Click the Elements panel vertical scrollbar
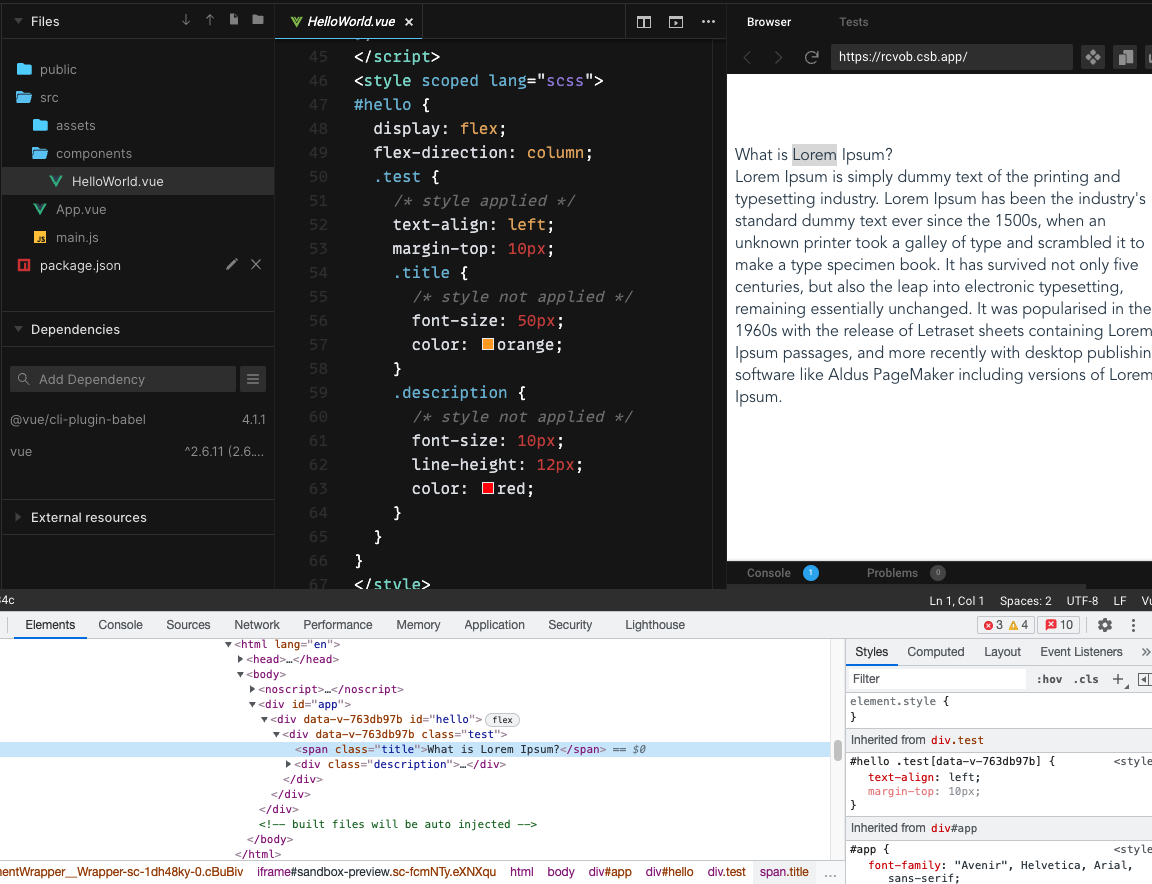Viewport: 1152px width, 884px height. click(838, 750)
